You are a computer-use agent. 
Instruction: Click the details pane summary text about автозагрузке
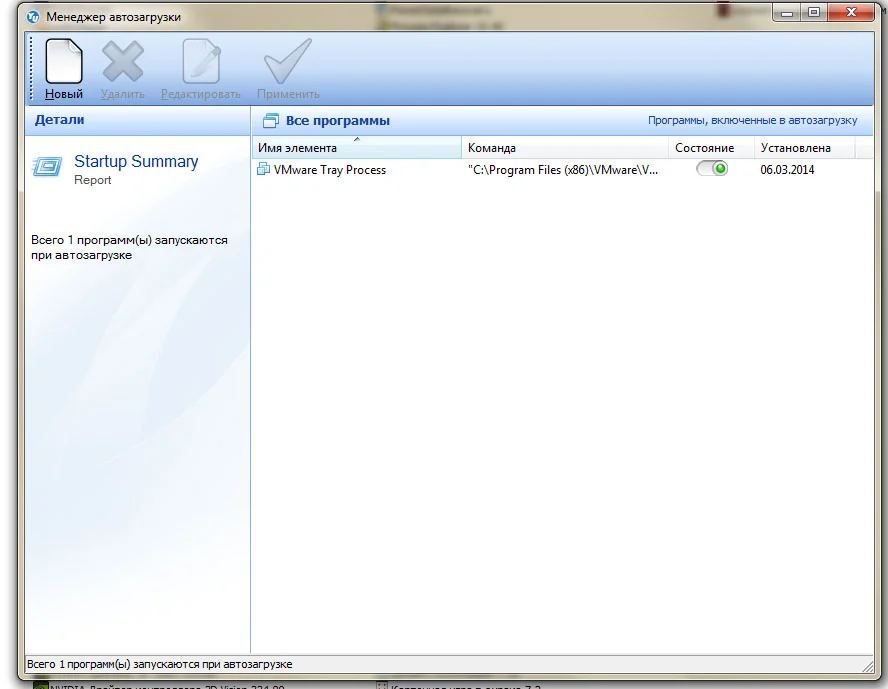(129, 247)
